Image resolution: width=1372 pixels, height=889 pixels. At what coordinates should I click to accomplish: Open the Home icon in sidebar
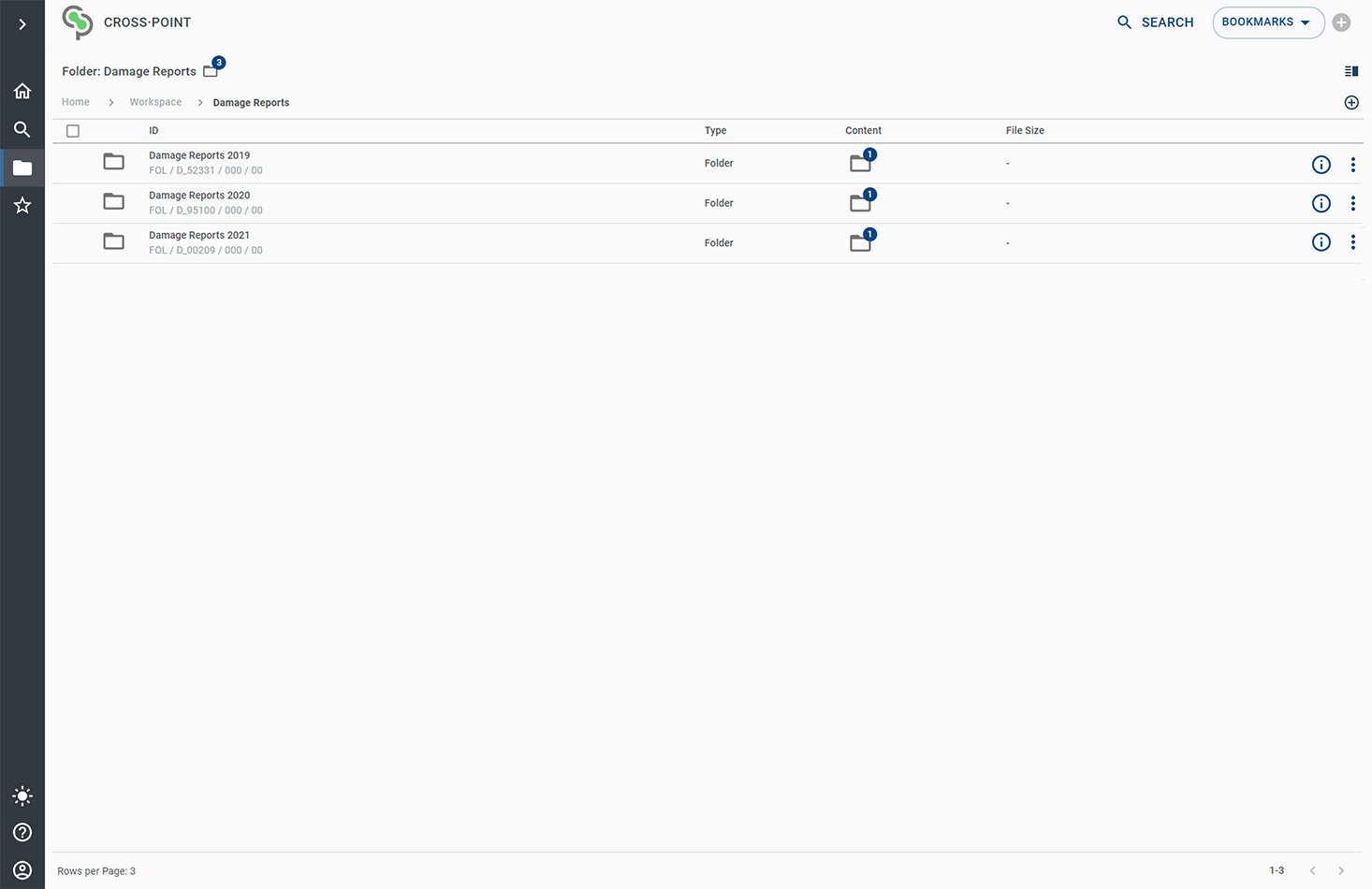pyautogui.click(x=22, y=91)
